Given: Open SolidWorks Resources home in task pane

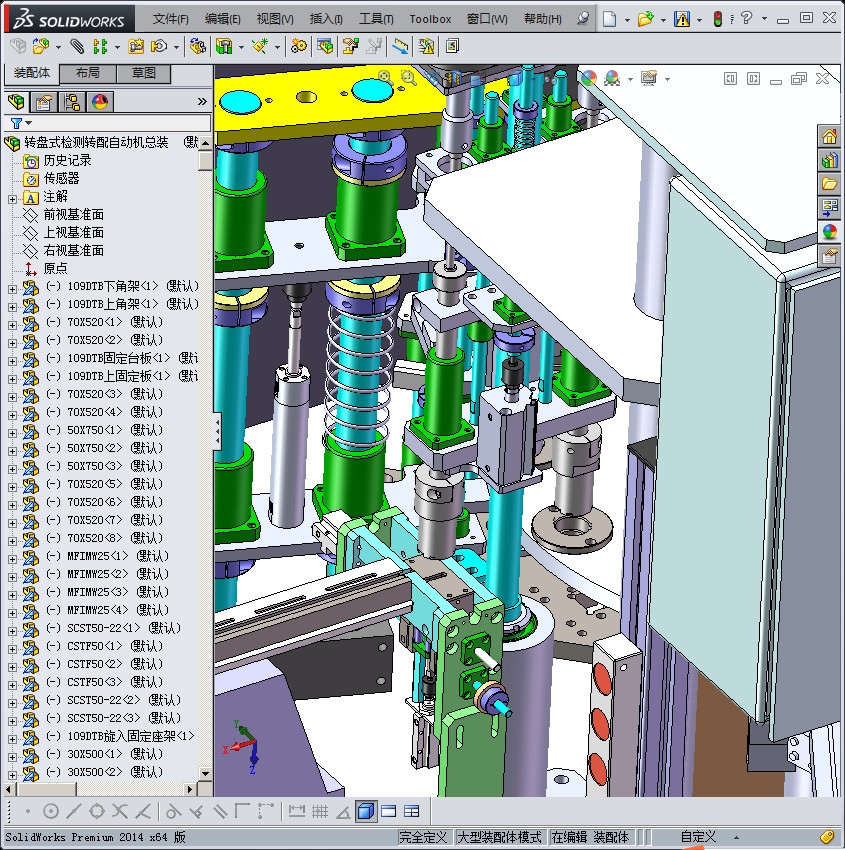Looking at the screenshot, I should [x=829, y=137].
